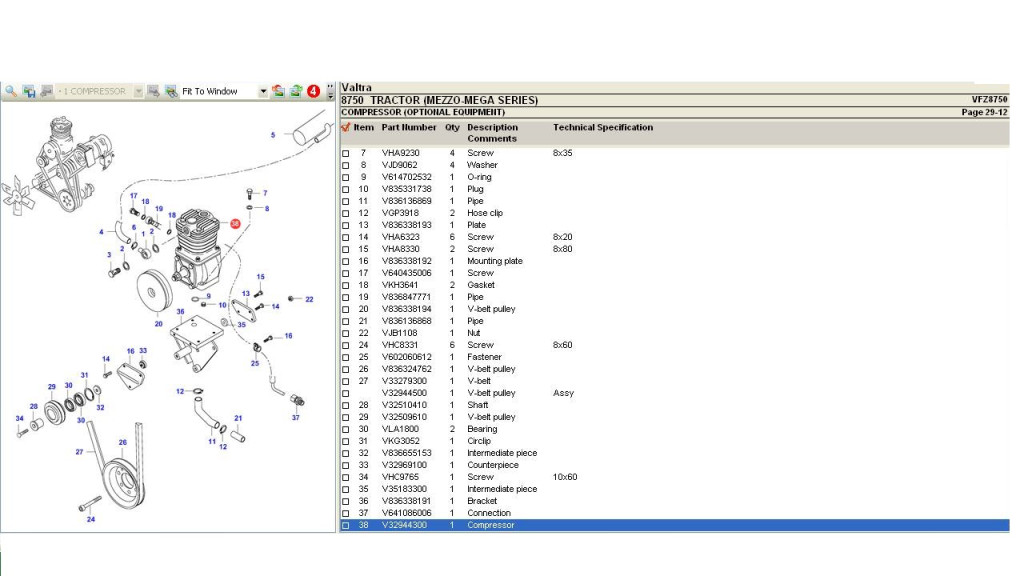Click part number V836338193
This screenshot has height=576, width=1024.
[407, 225]
